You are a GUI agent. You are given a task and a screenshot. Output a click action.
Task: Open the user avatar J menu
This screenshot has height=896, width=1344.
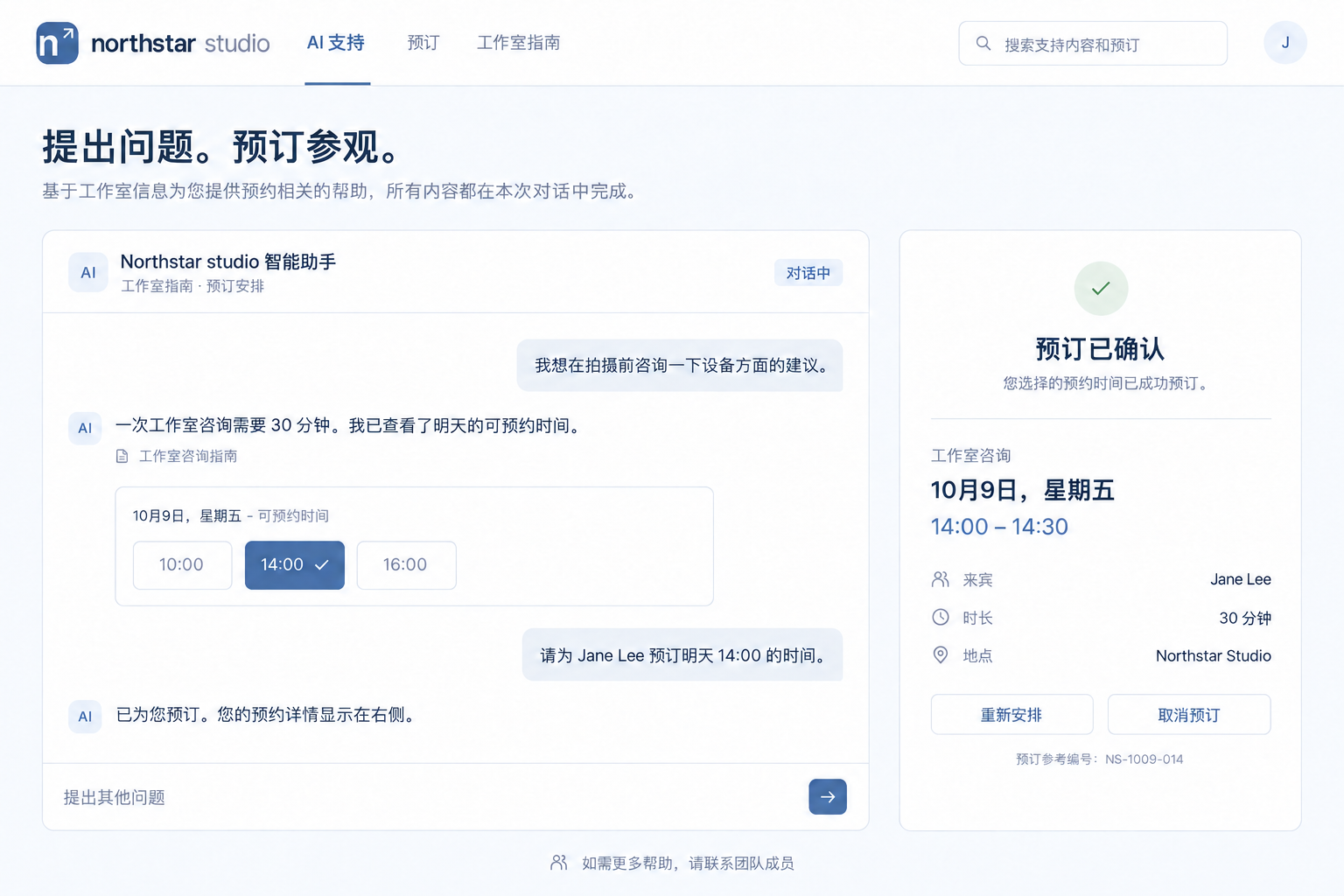point(1285,43)
